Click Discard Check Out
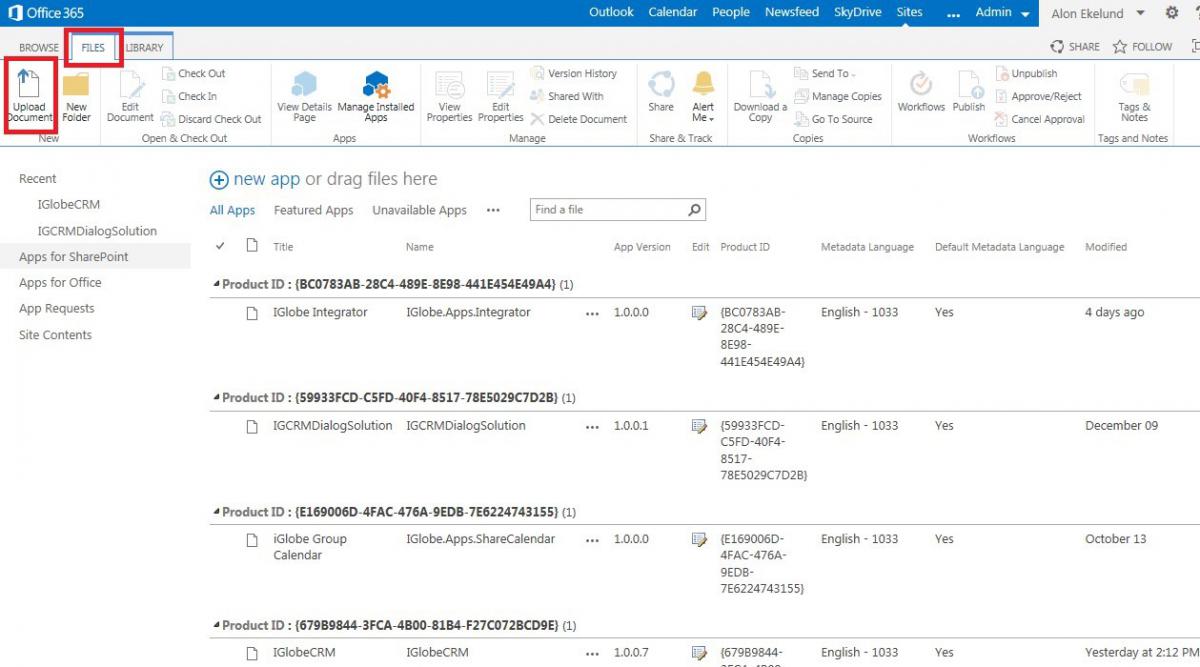This screenshot has height=667, width=1200. [212, 119]
